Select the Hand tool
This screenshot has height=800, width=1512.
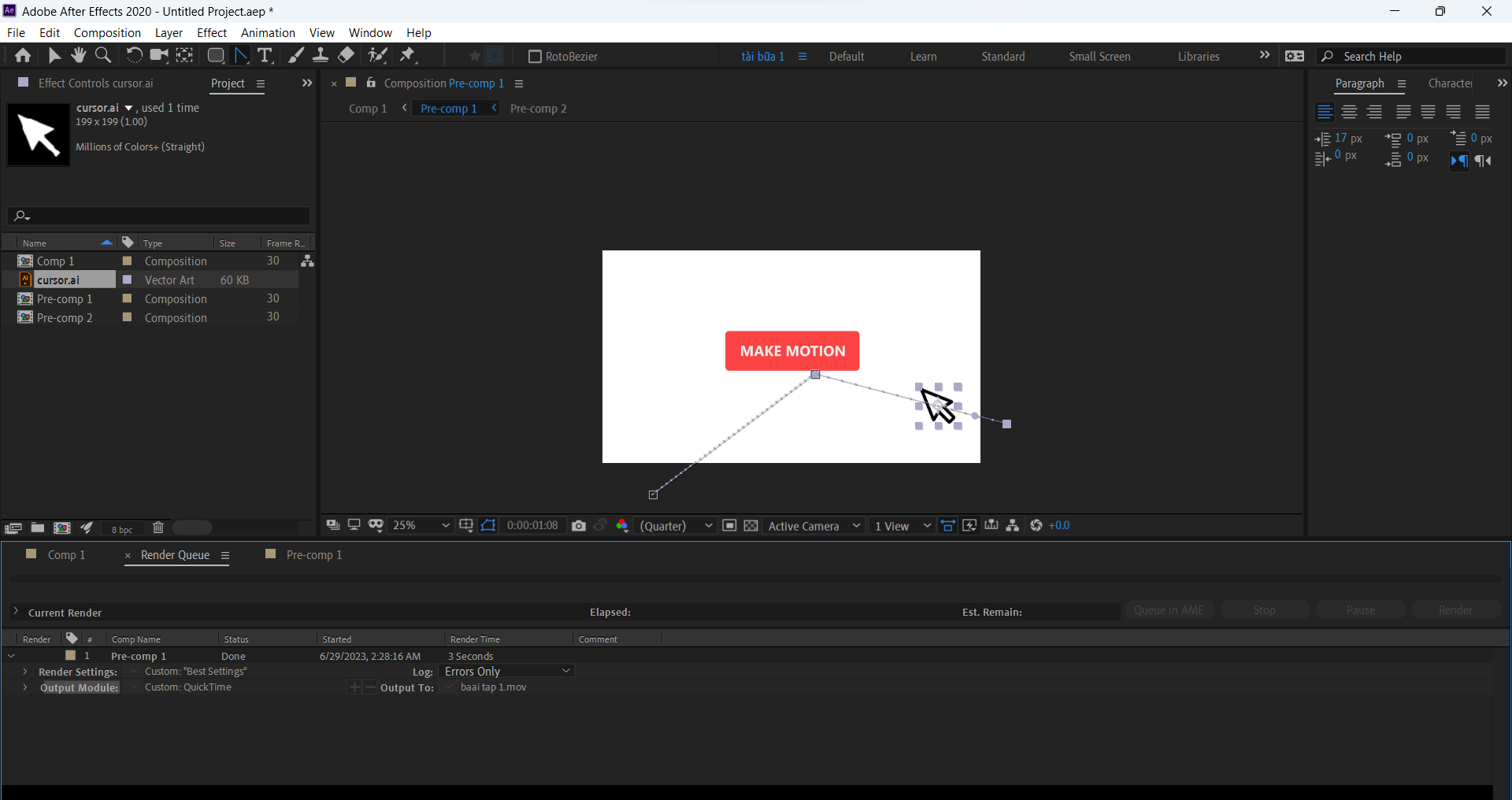[78, 55]
